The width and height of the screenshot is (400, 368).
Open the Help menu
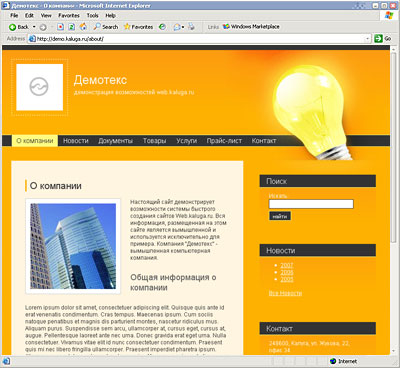point(110,15)
